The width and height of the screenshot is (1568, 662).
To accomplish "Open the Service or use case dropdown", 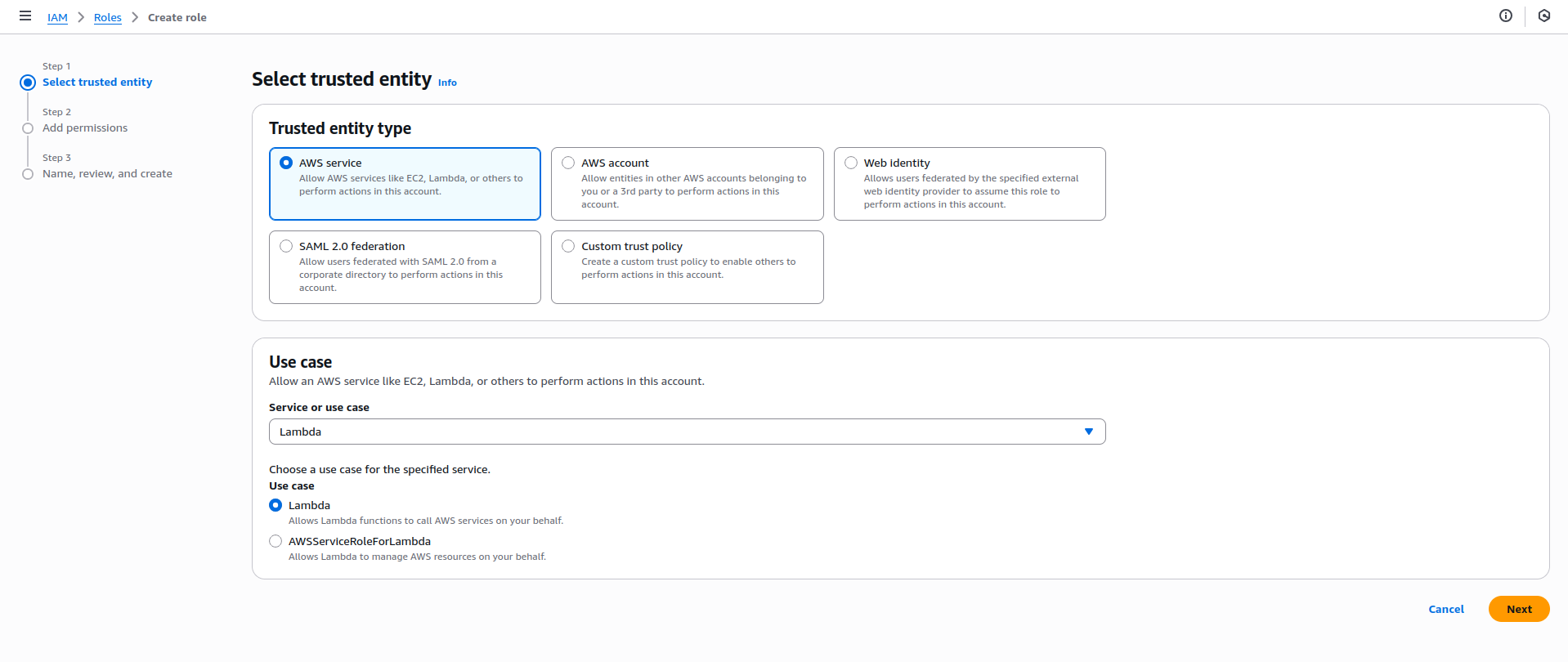I will (x=687, y=432).
